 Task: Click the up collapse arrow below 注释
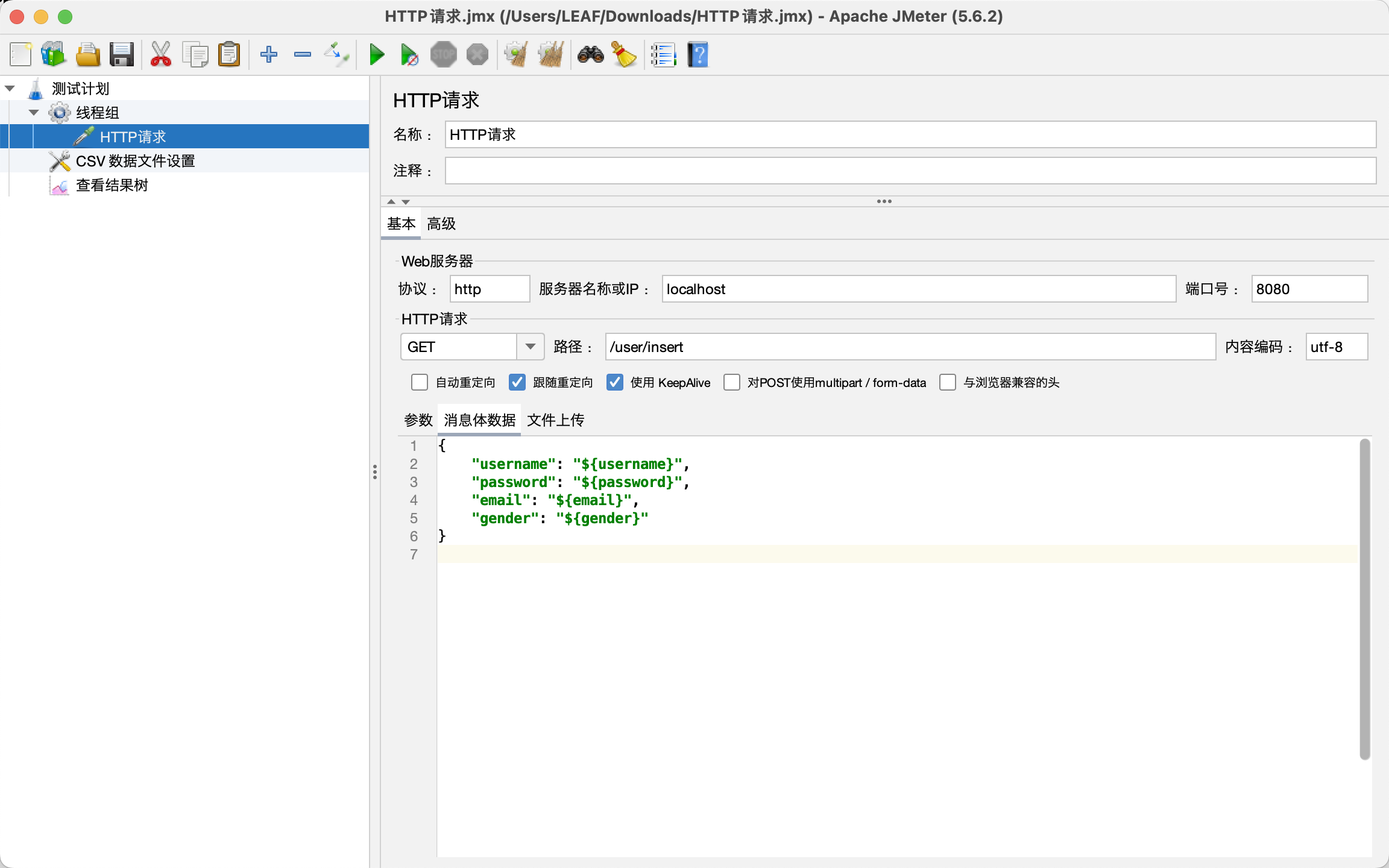(391, 202)
